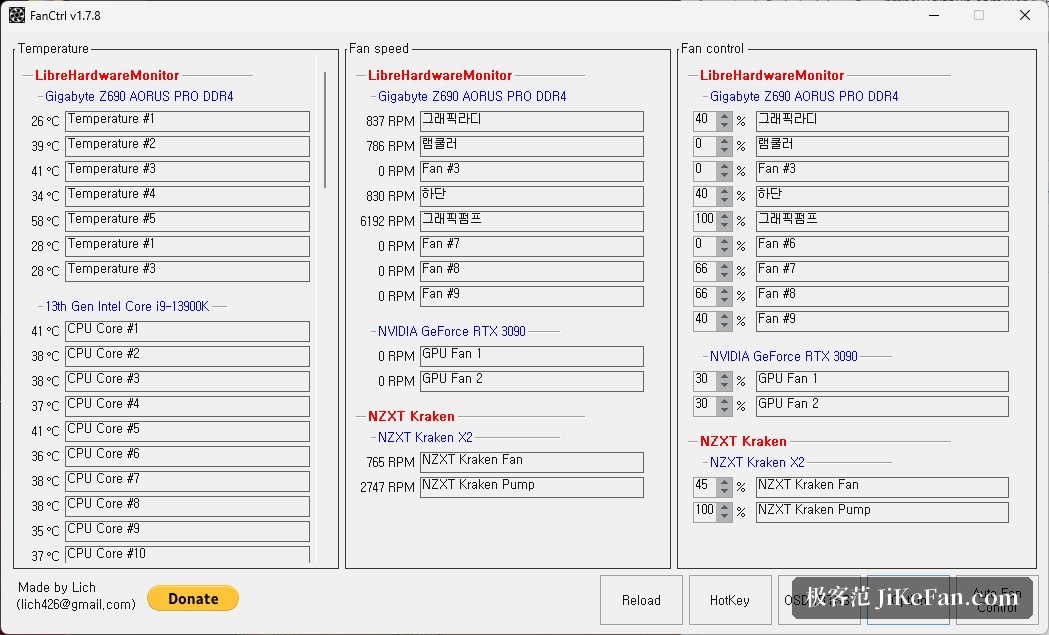Viewport: 1049px width, 635px height.
Task: Click the FanCtrl app icon in title bar
Action: click(x=17, y=15)
